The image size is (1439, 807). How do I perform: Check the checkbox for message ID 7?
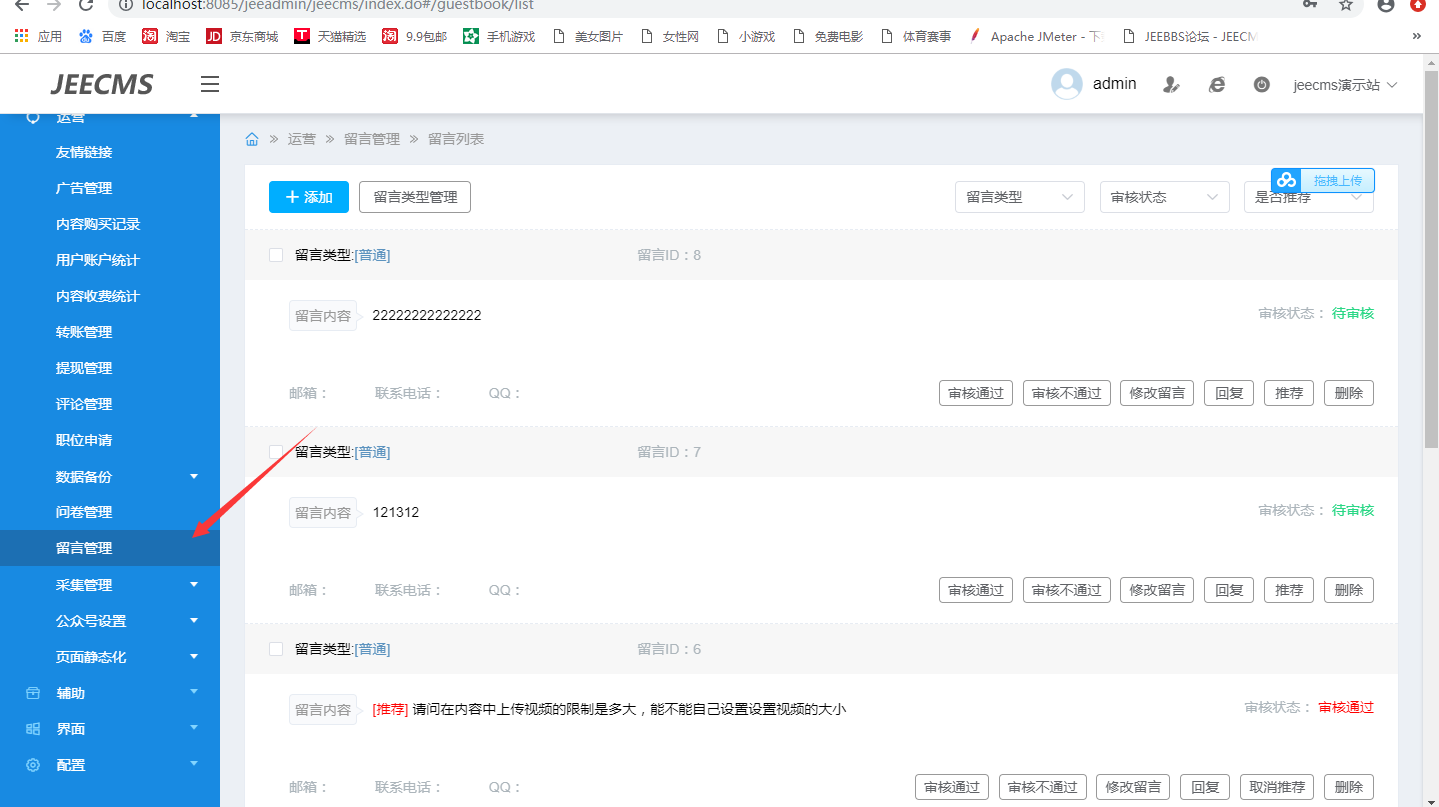coord(276,452)
